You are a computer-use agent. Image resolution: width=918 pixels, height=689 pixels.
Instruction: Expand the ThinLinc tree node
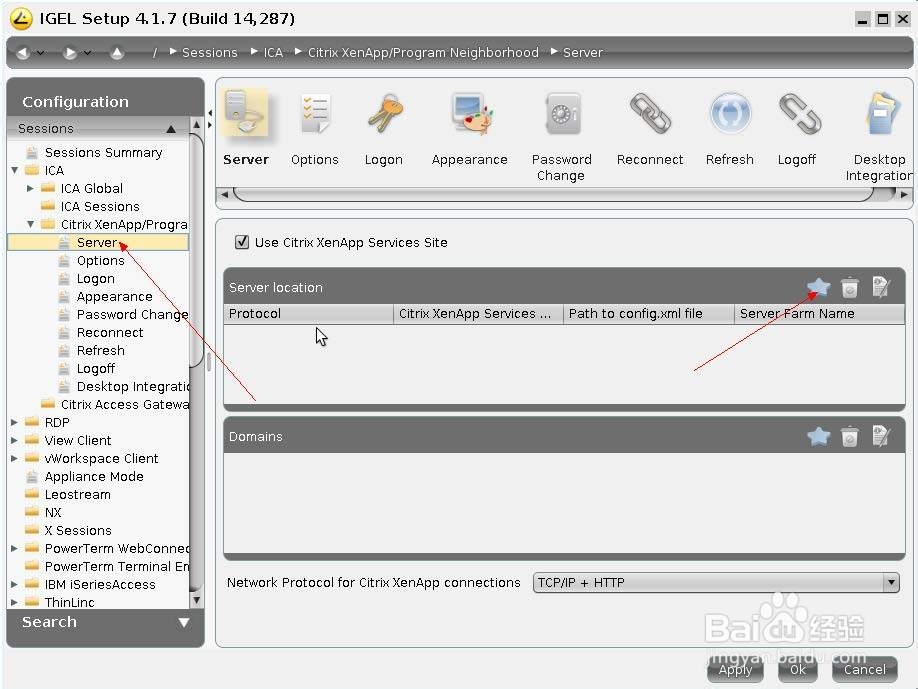point(14,602)
